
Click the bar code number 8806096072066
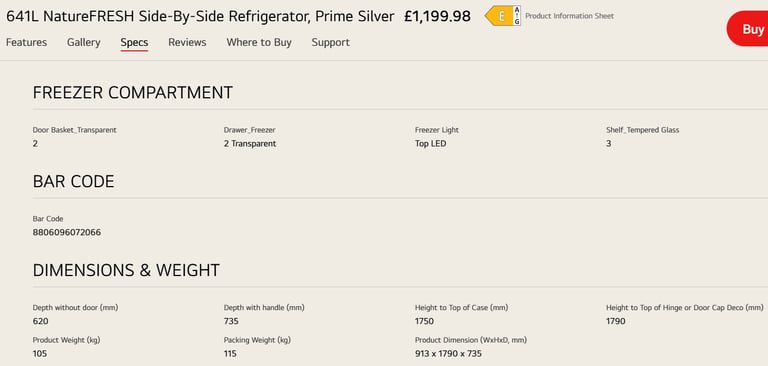pyautogui.click(x=67, y=232)
